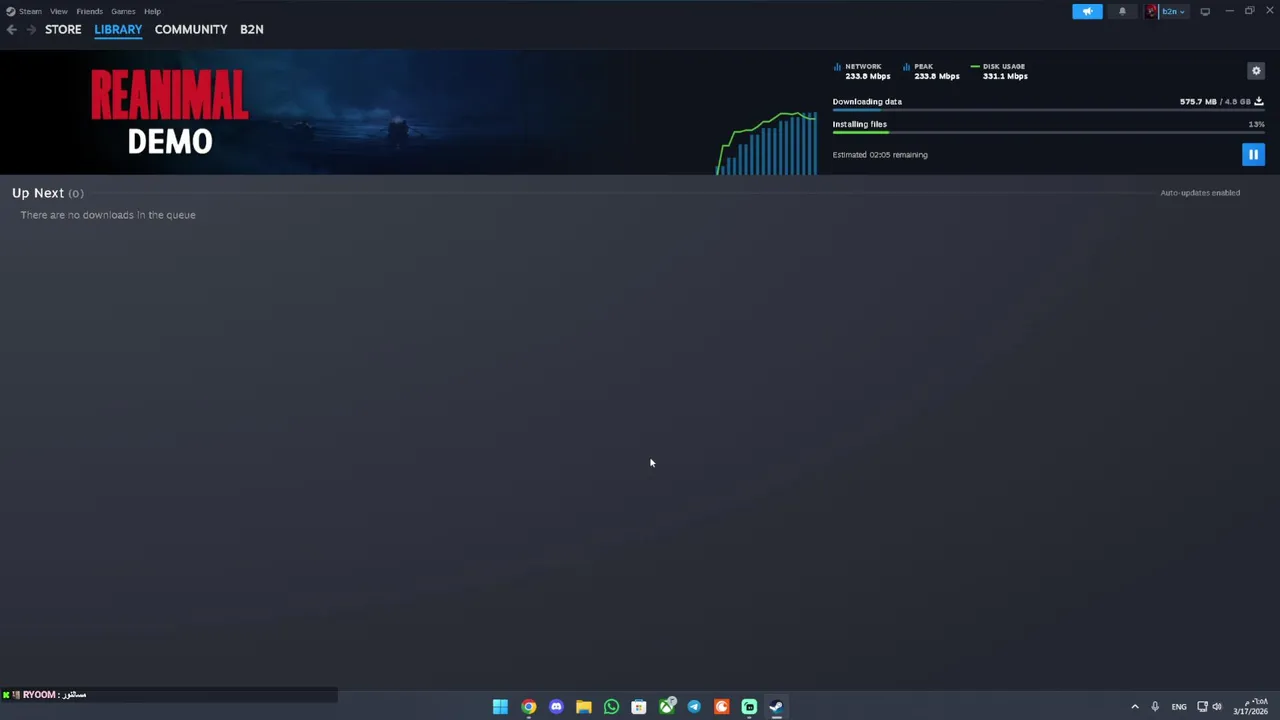Open the Help menu
This screenshot has height=720, width=1280.
coord(152,11)
